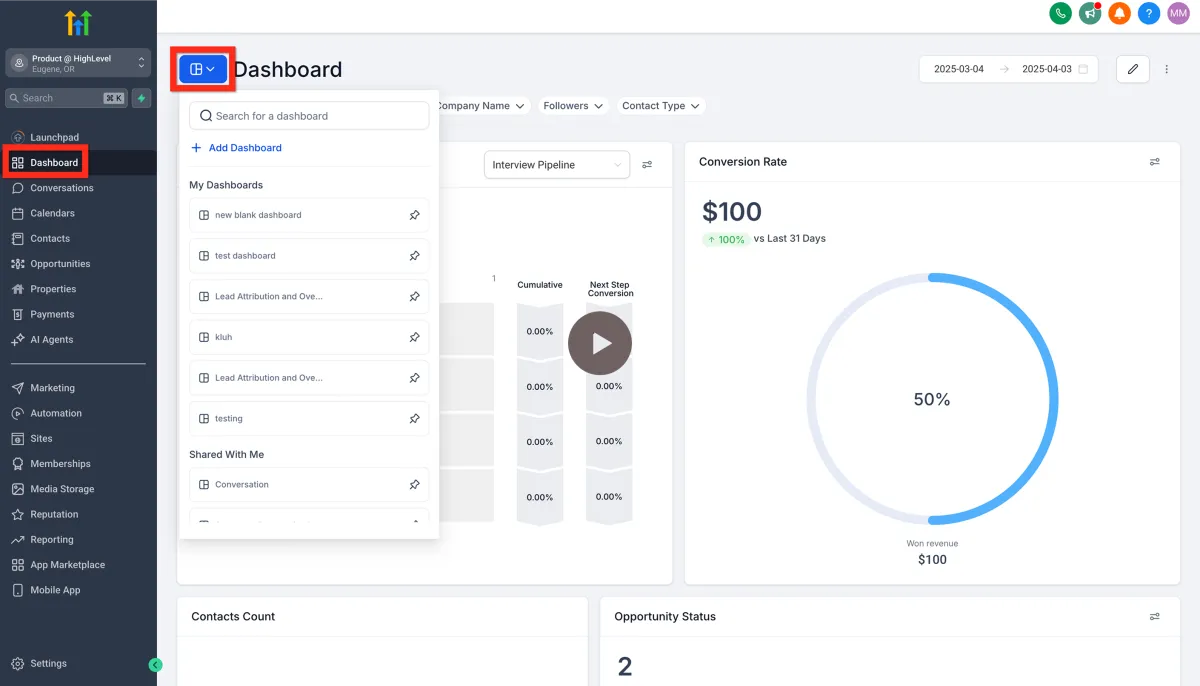Open the Contact Type filter dropdown
Viewport: 1200px width, 686px height.
(x=662, y=106)
